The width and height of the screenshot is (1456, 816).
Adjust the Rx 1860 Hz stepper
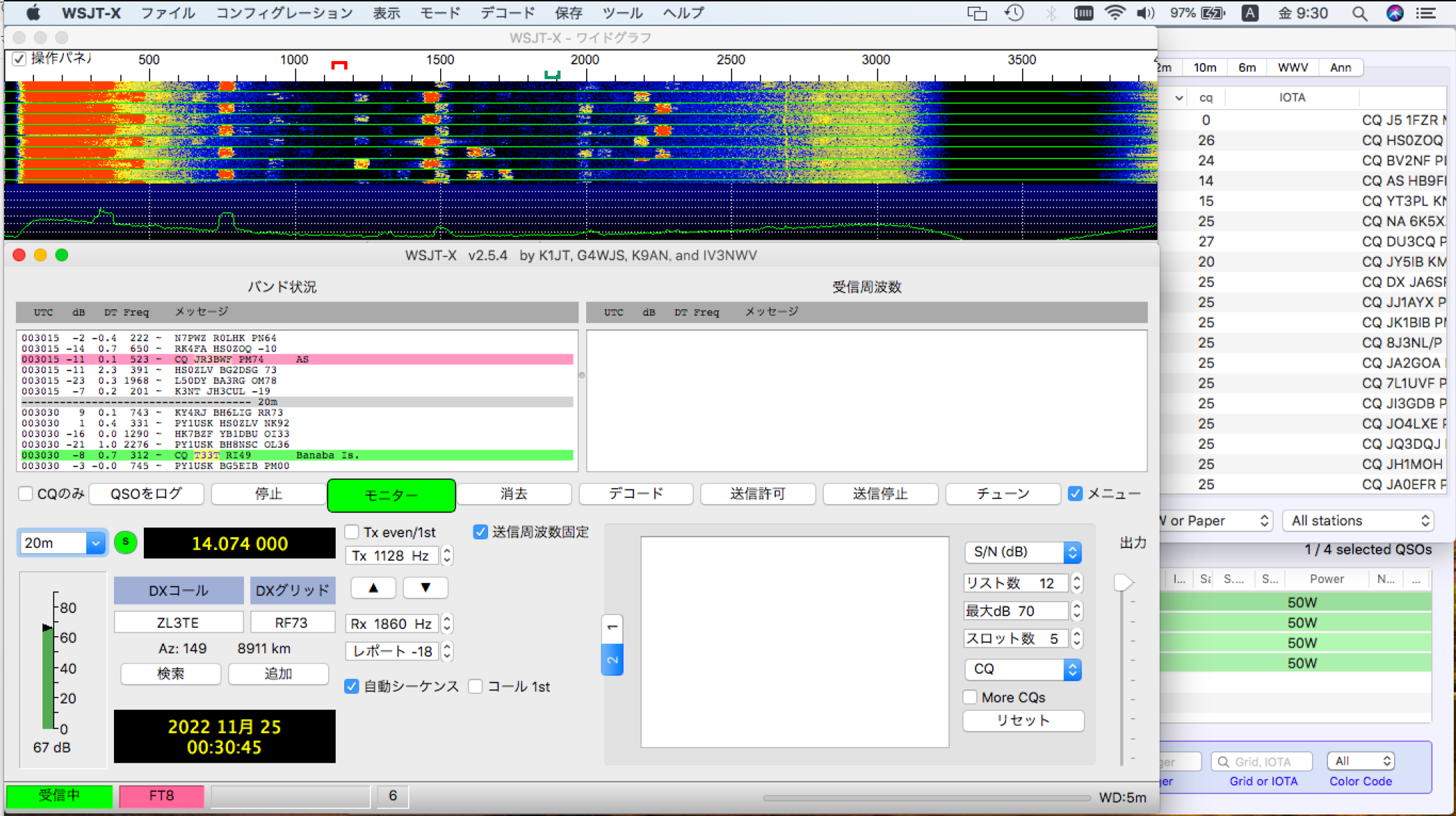447,623
